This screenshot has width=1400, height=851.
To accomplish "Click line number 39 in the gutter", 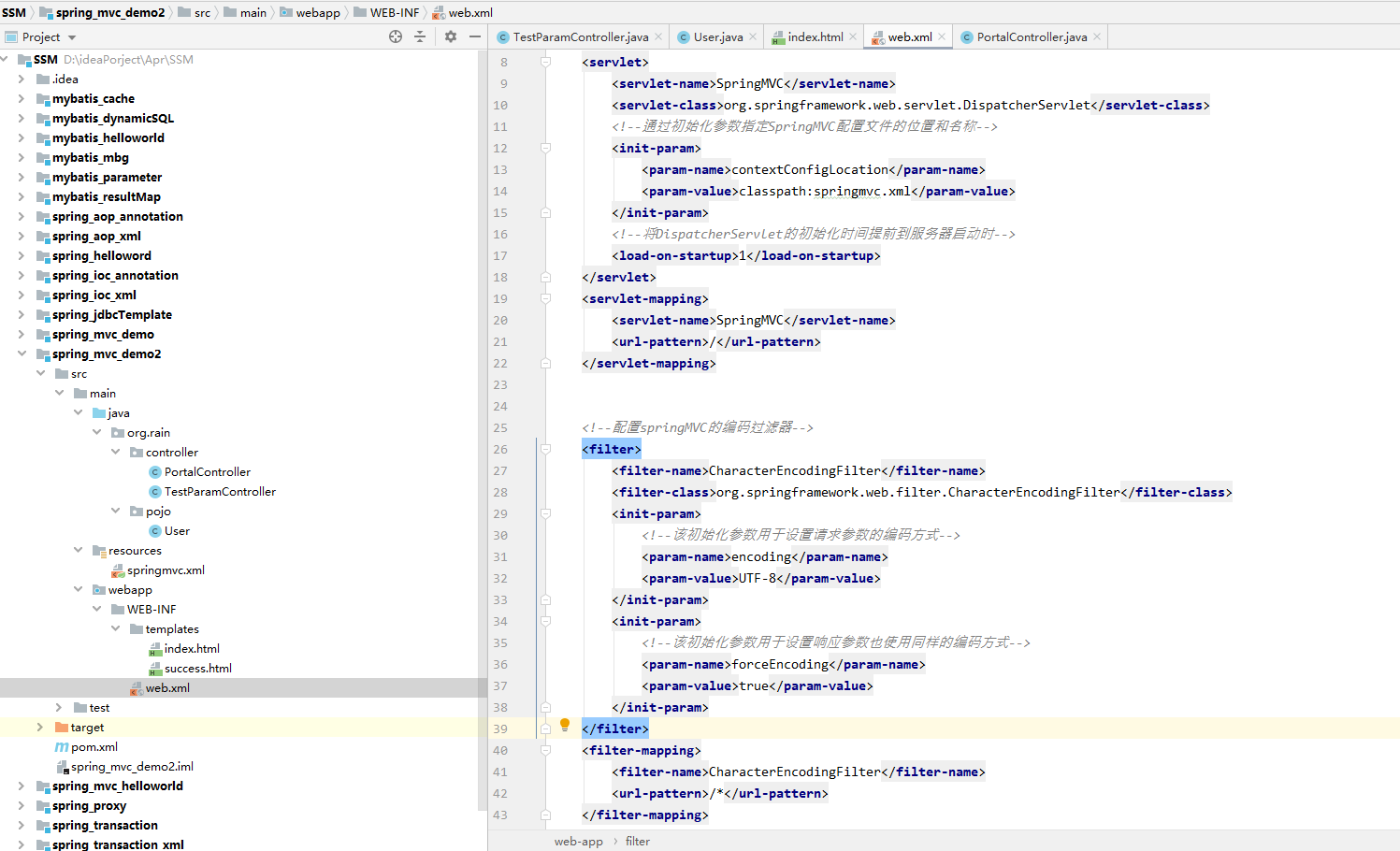I will point(500,728).
